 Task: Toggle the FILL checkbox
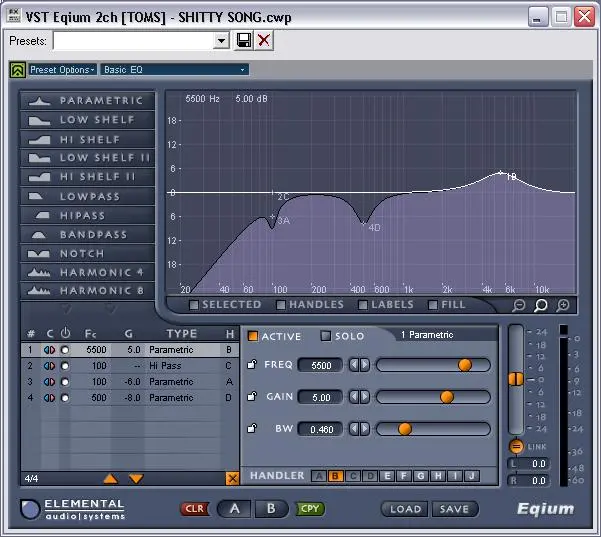433,305
